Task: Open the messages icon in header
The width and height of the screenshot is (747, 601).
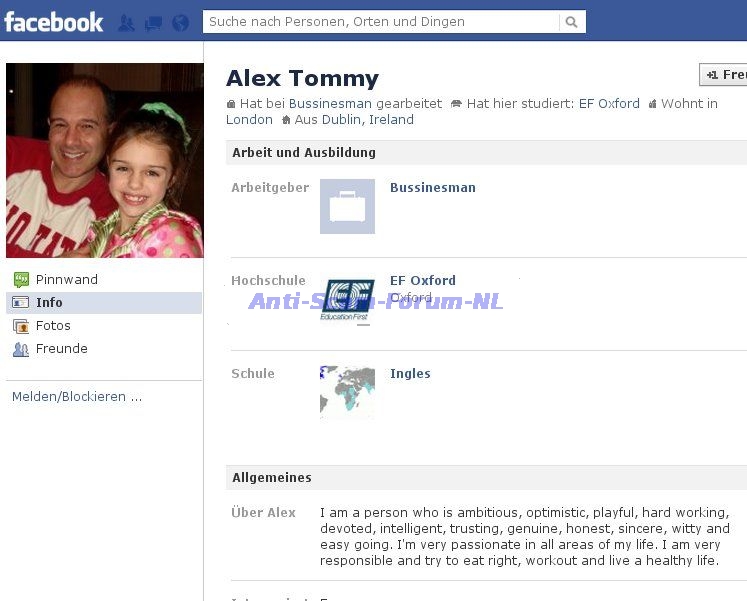Action: tap(153, 23)
